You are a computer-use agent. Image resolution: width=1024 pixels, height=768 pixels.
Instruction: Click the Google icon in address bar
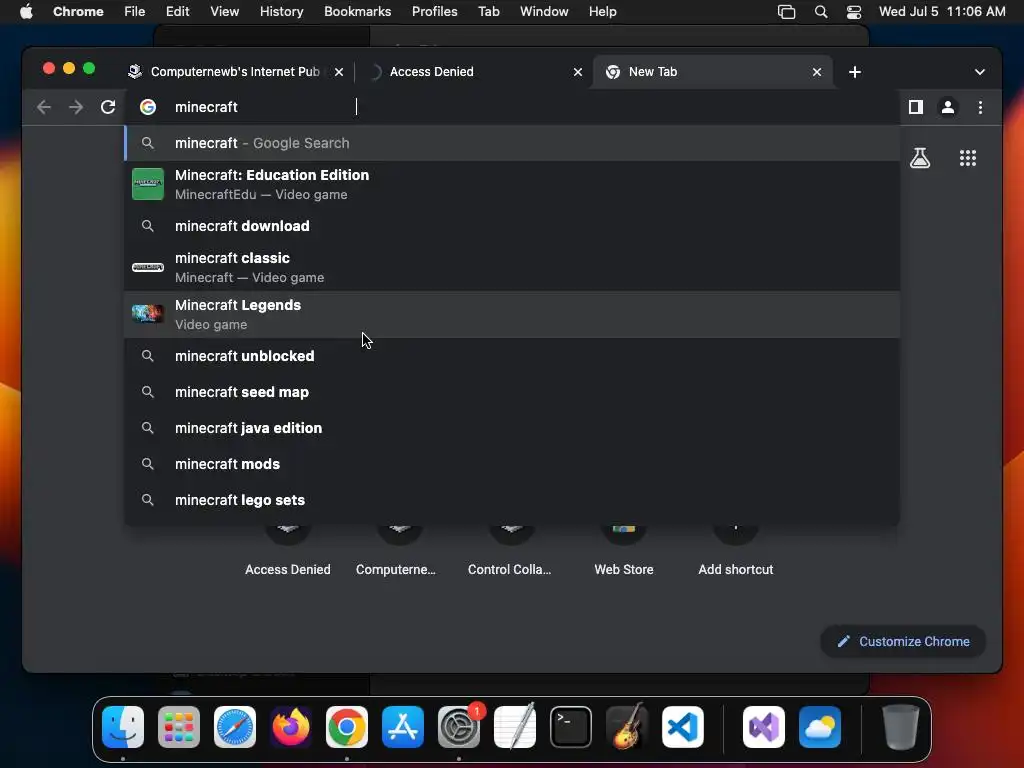(148, 107)
